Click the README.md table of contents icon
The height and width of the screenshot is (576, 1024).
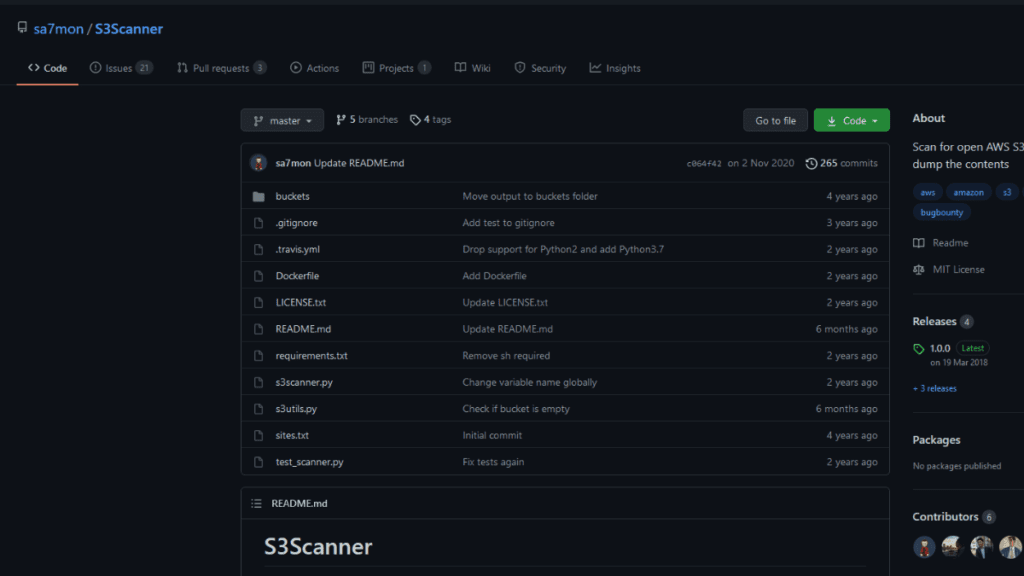click(x=257, y=504)
